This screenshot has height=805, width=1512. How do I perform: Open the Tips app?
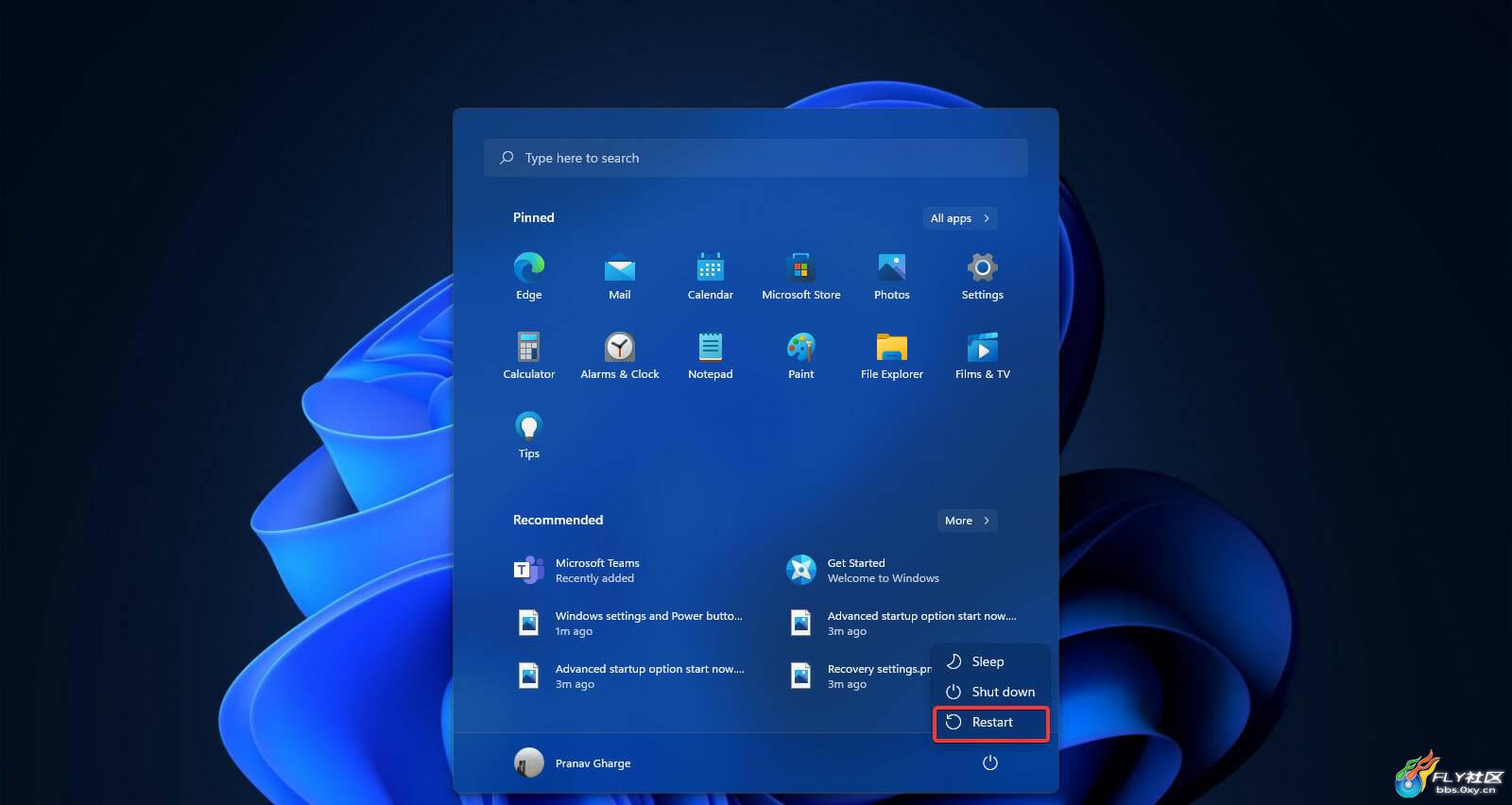[529, 435]
